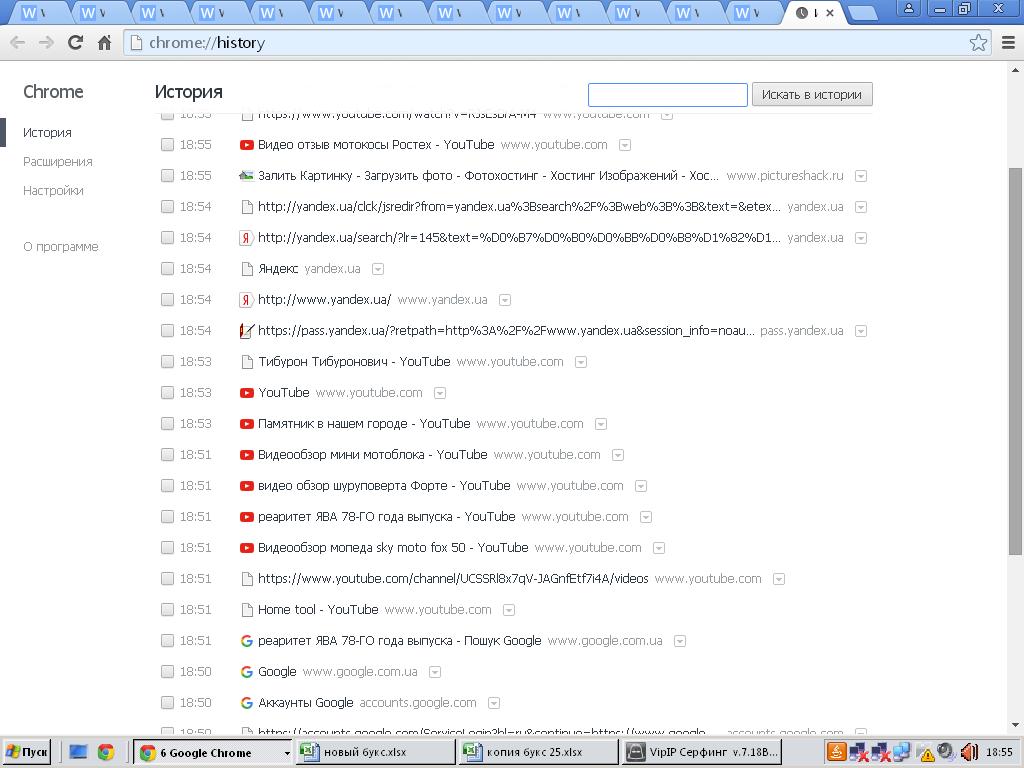Click page icon of 'Home tool - YouTube' entry

click(247, 610)
